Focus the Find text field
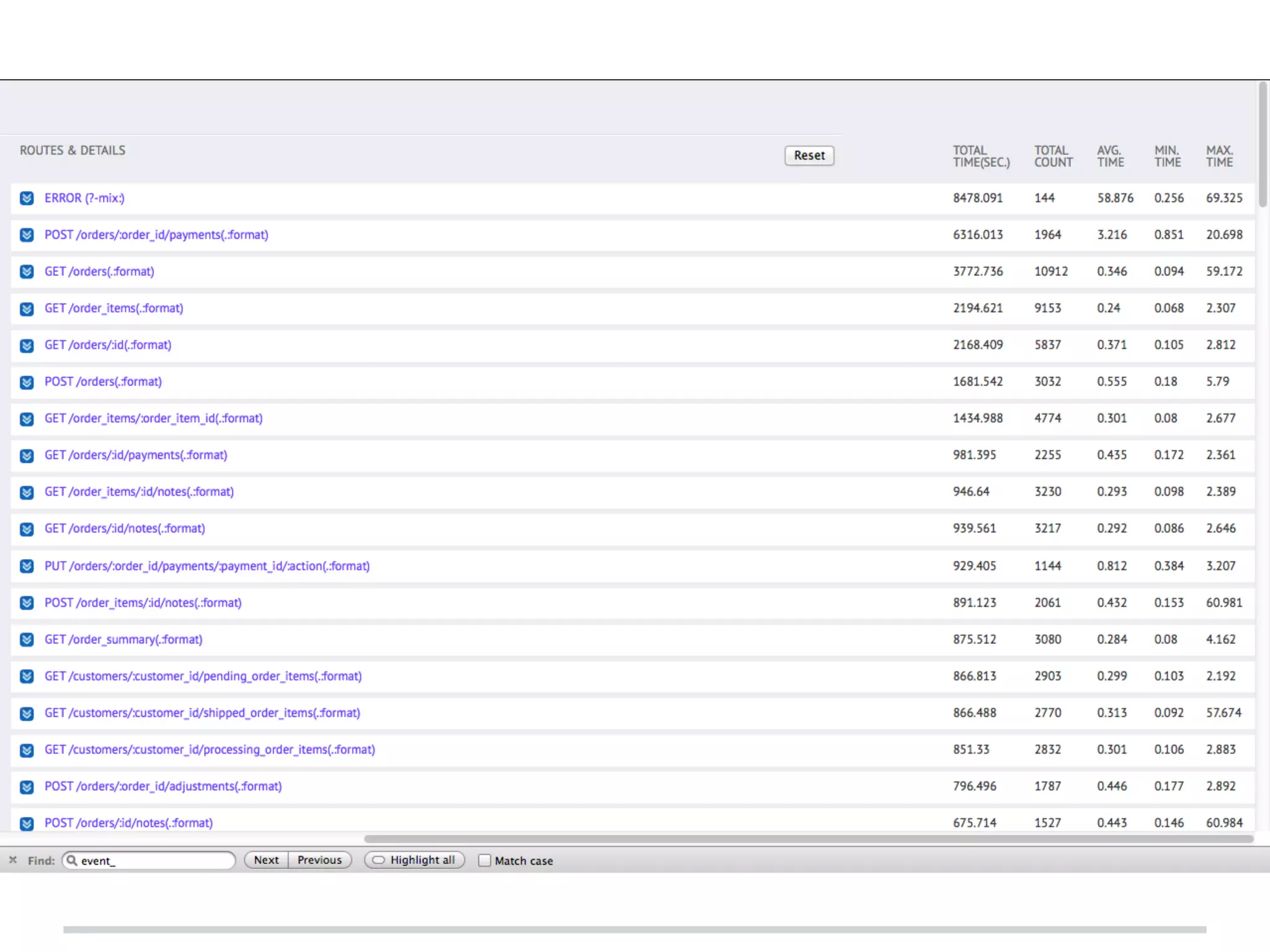The width and height of the screenshot is (1270, 952). click(149, 860)
